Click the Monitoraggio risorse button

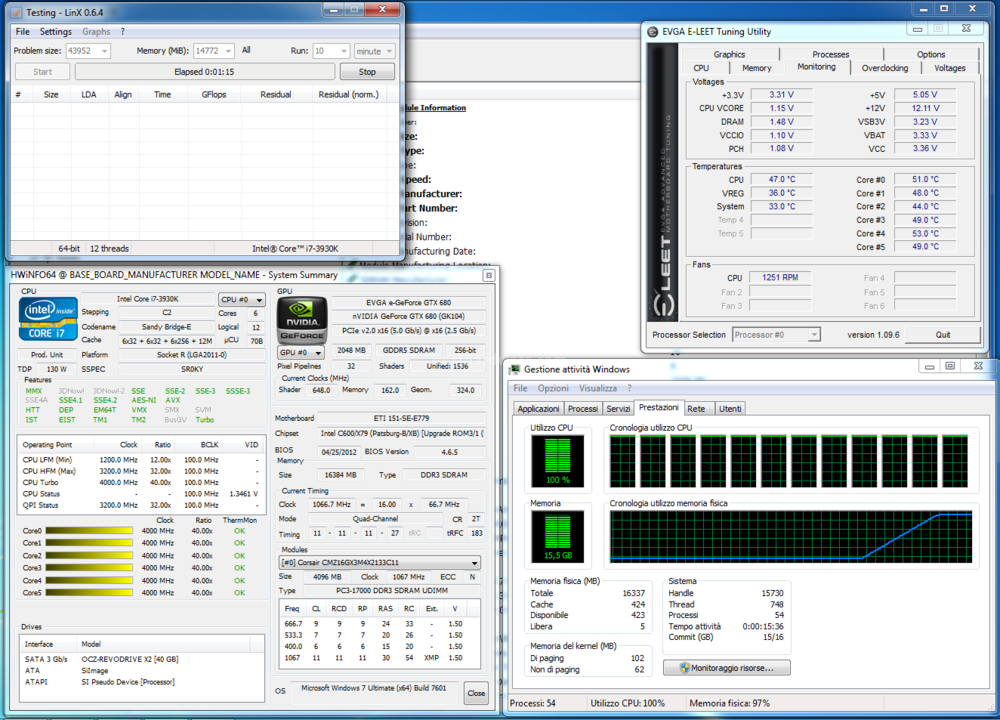[727, 668]
